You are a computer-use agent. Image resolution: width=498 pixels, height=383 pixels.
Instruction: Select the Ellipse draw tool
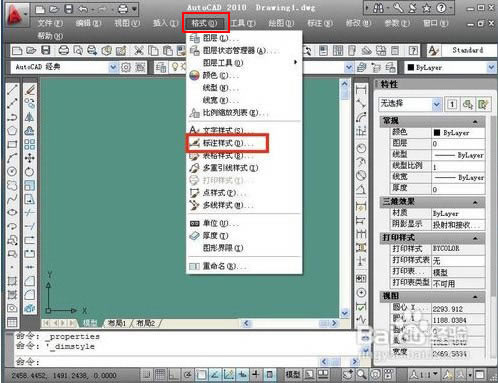[x=12, y=212]
